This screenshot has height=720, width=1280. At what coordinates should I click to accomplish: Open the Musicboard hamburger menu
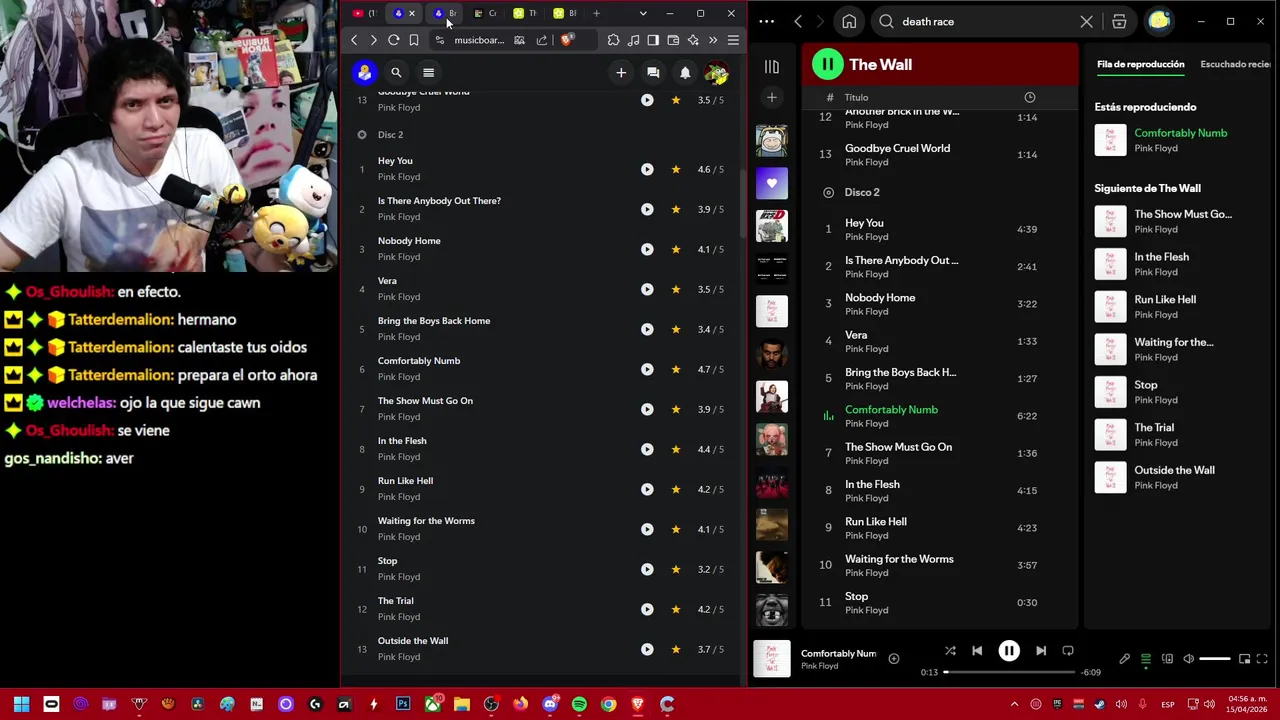pos(428,72)
